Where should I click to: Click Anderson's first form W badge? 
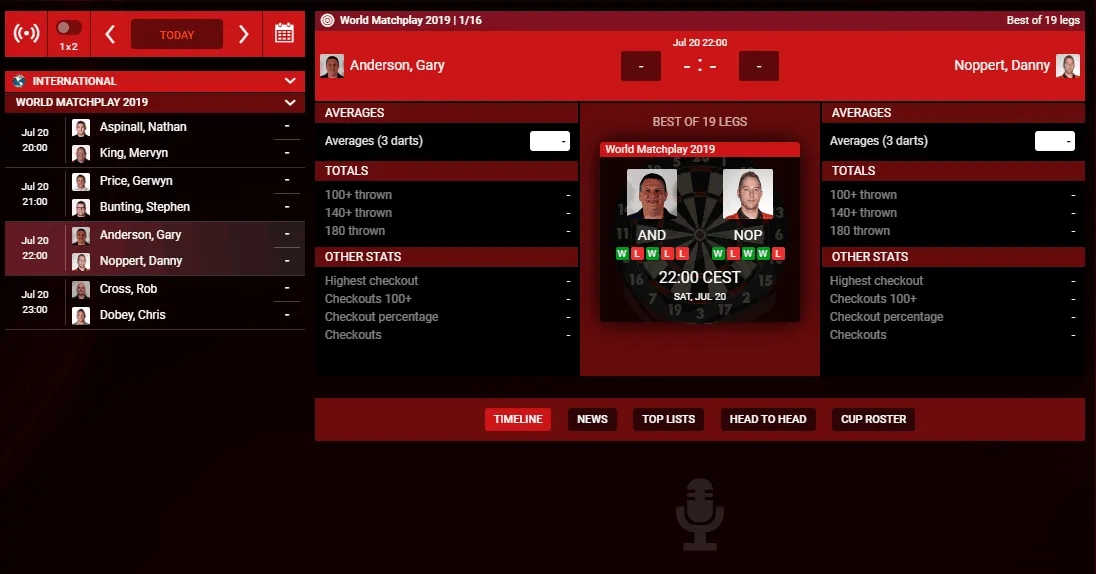pos(622,253)
